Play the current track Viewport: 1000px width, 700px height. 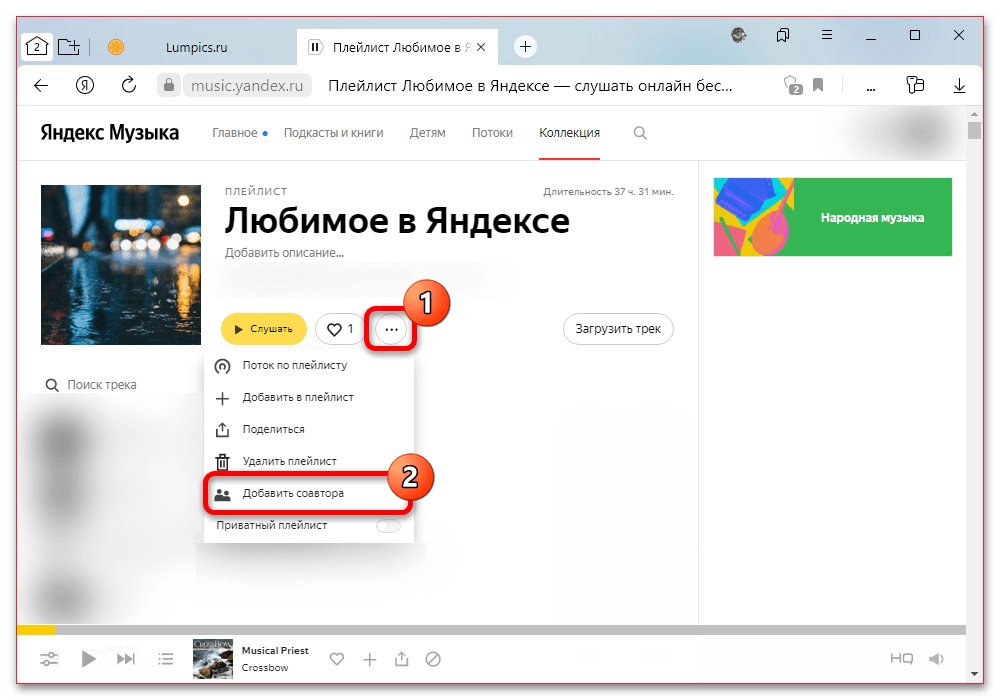(88, 659)
